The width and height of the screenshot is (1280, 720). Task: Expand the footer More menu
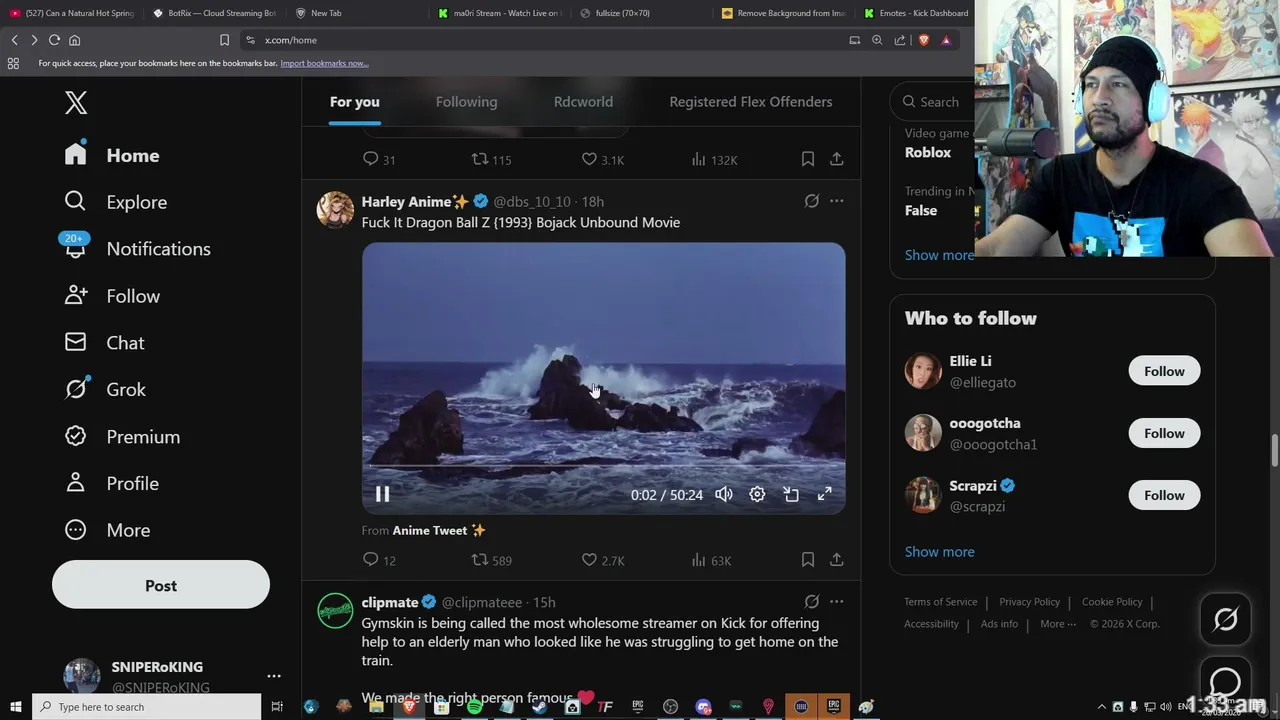click(1058, 624)
